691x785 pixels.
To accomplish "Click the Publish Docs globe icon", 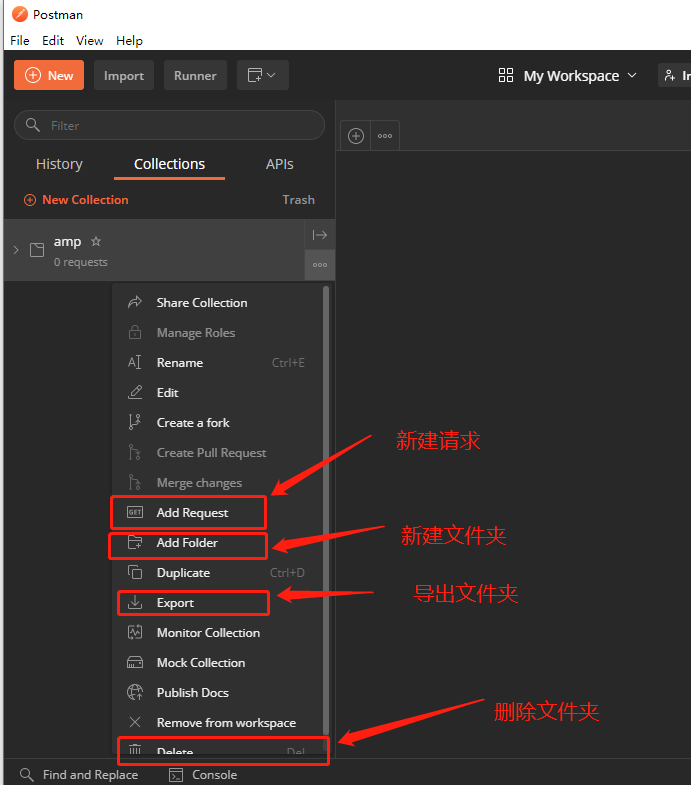I will [x=135, y=692].
